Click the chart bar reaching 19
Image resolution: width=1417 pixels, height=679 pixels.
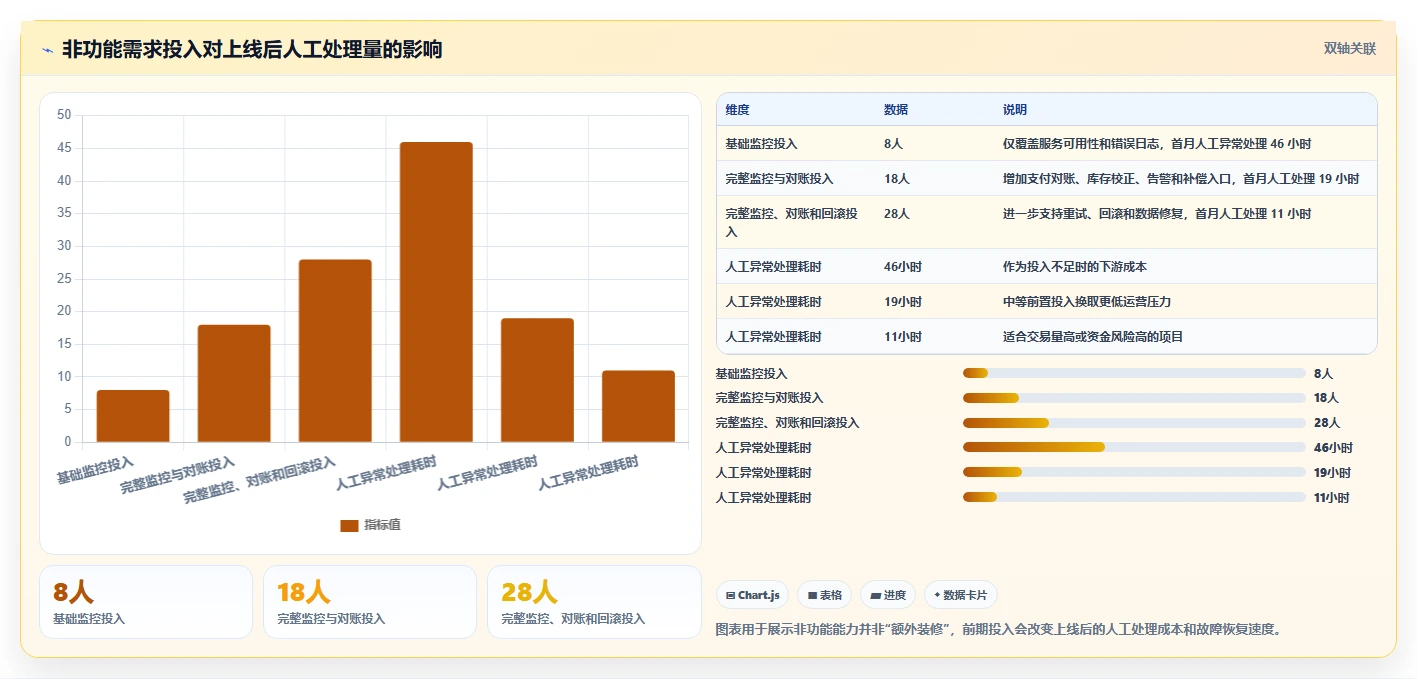point(537,380)
